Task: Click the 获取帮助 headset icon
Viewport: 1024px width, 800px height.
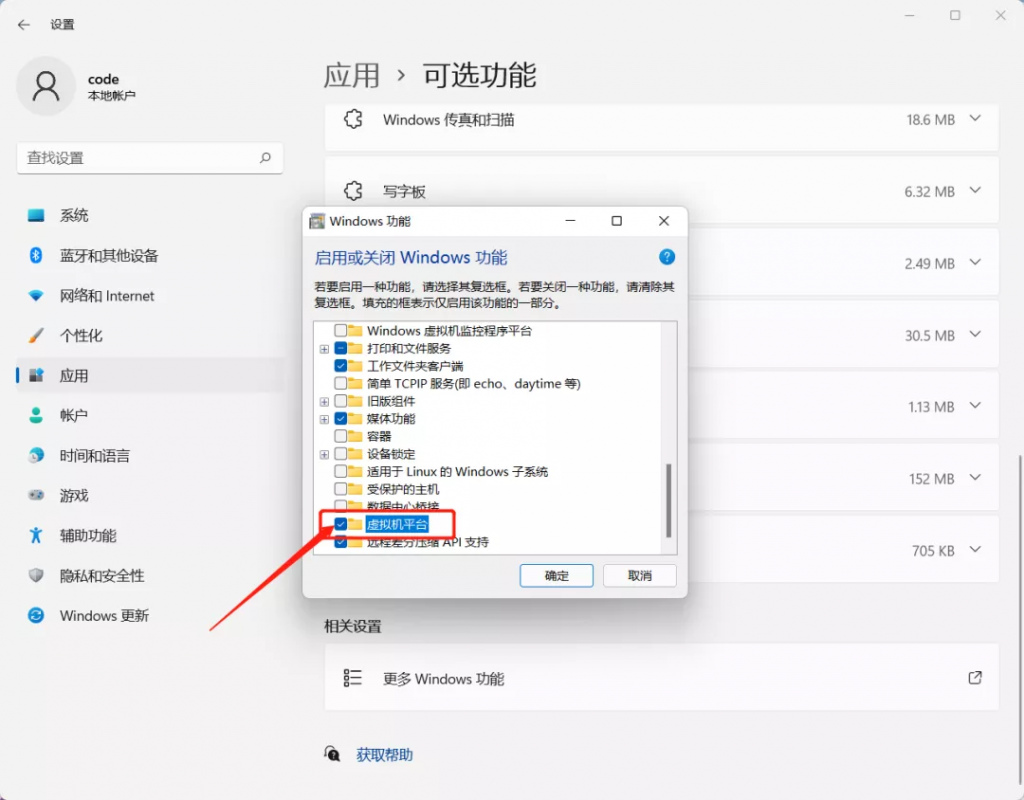Action: pyautogui.click(x=332, y=754)
